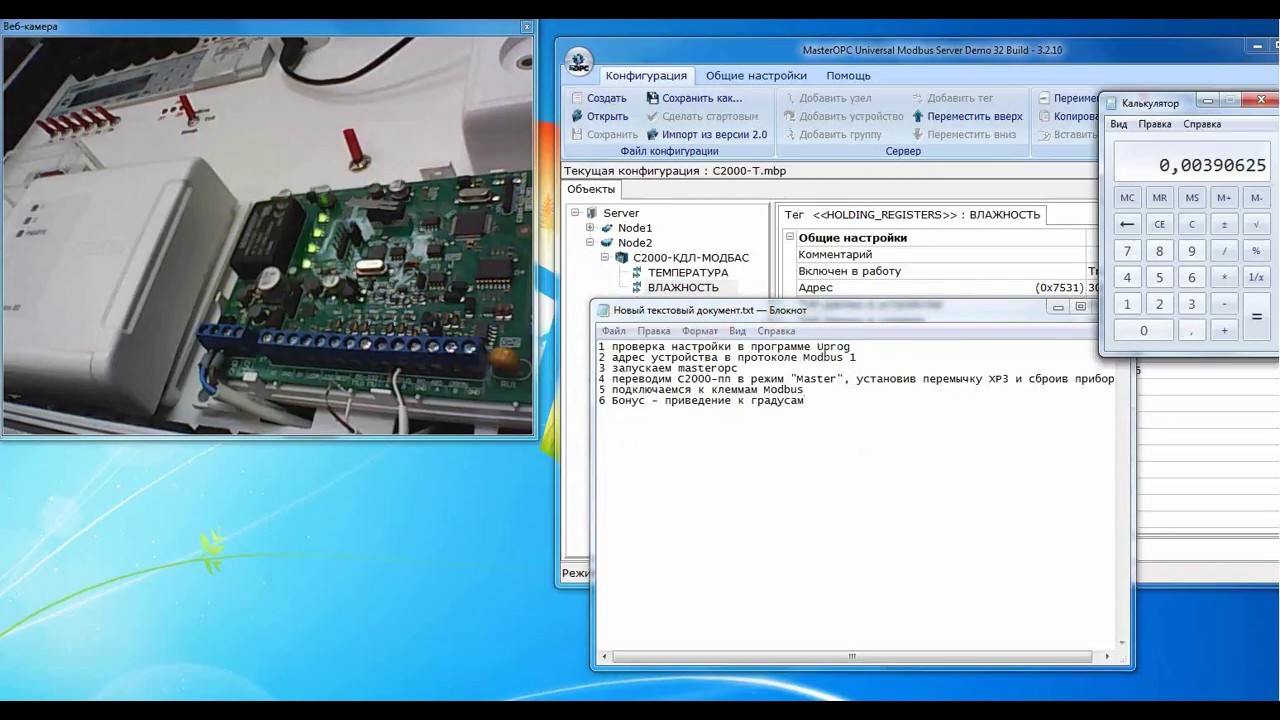Open the Общие настройки ribbon tab

tap(756, 76)
